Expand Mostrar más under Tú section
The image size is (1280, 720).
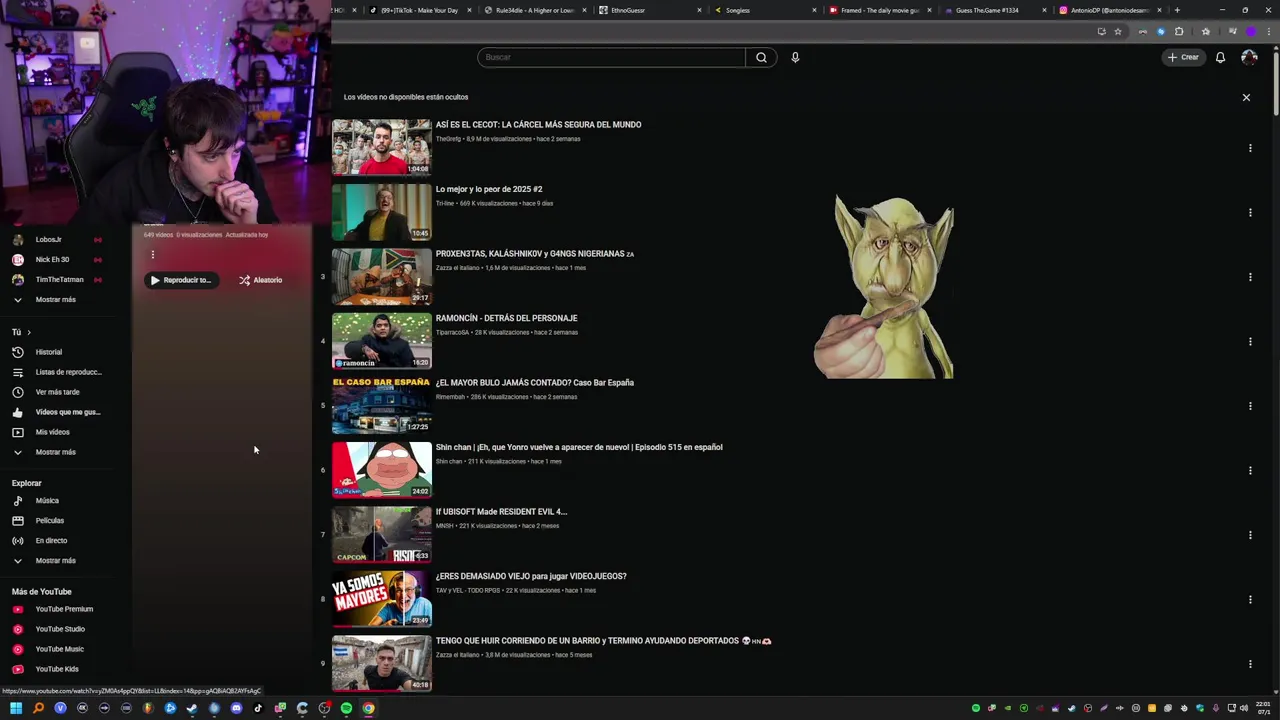[57, 452]
